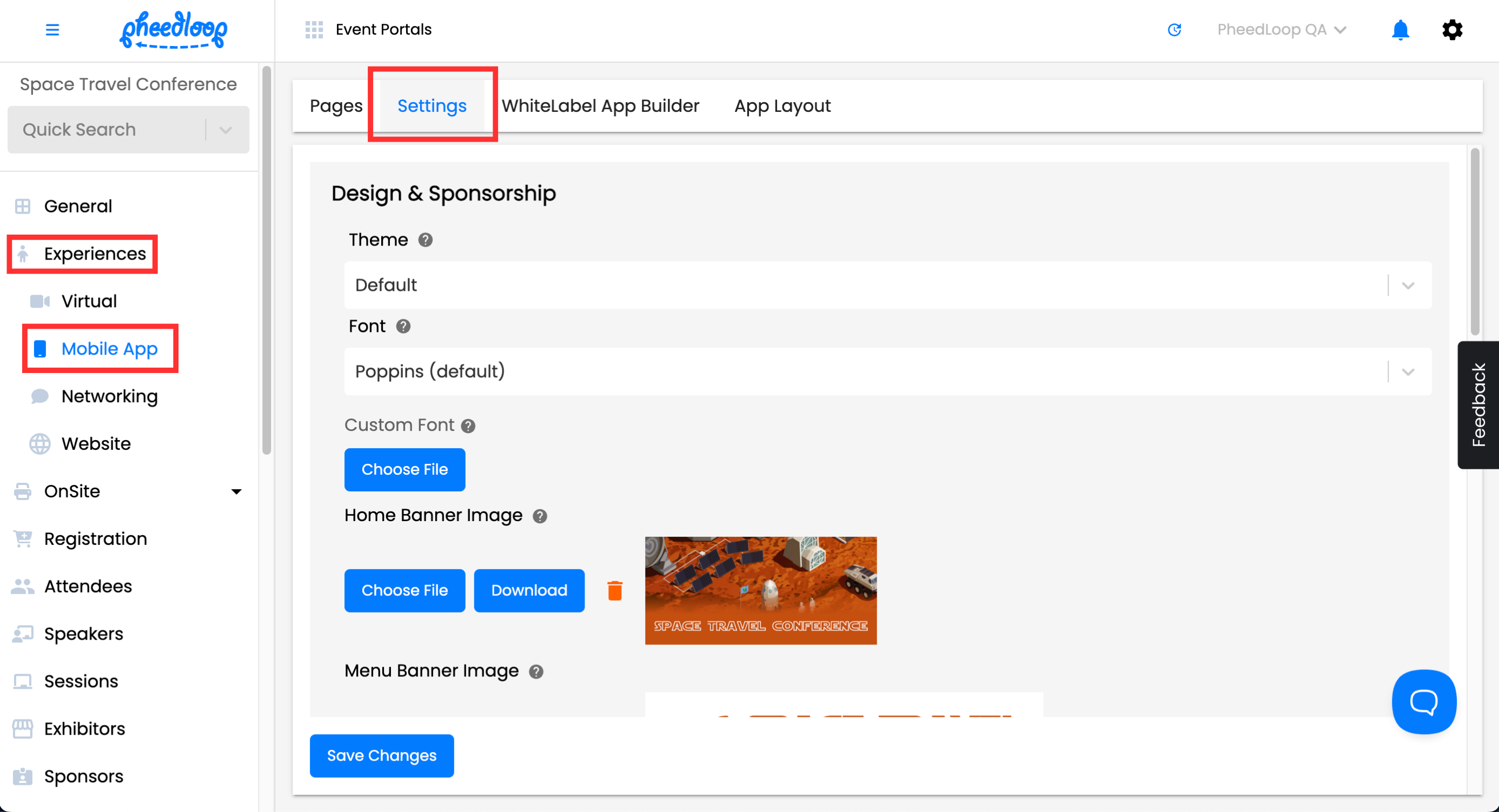1499x812 pixels.
Task: Open the chat support bubble
Action: [x=1423, y=702]
